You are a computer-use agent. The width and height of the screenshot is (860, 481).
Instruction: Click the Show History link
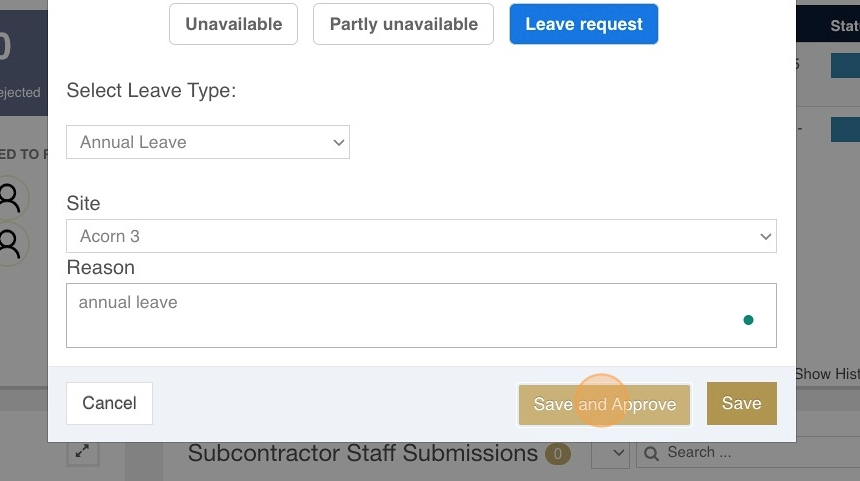tap(828, 374)
